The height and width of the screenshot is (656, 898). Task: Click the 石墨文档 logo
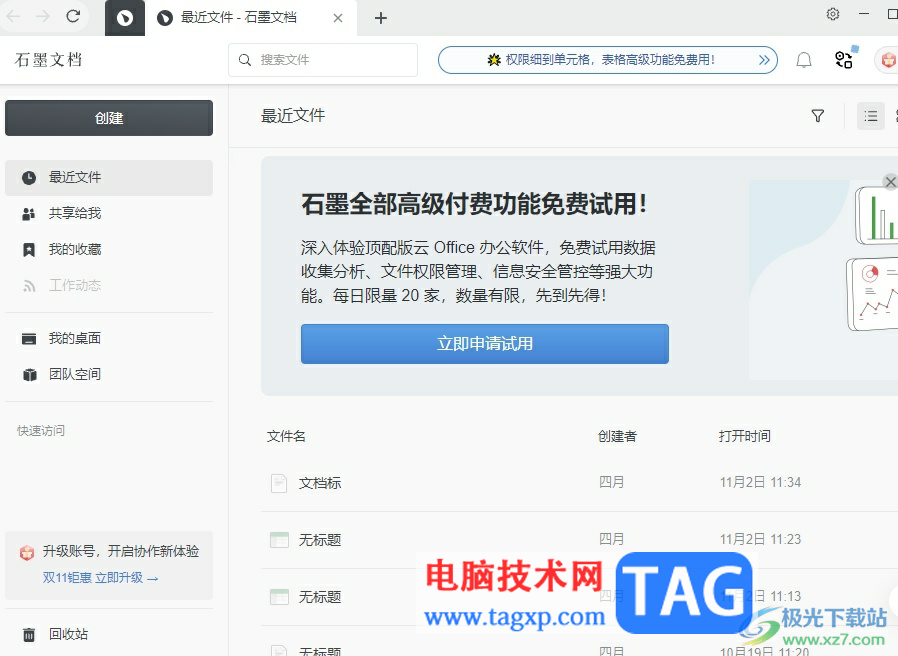pyautogui.click(x=49, y=60)
